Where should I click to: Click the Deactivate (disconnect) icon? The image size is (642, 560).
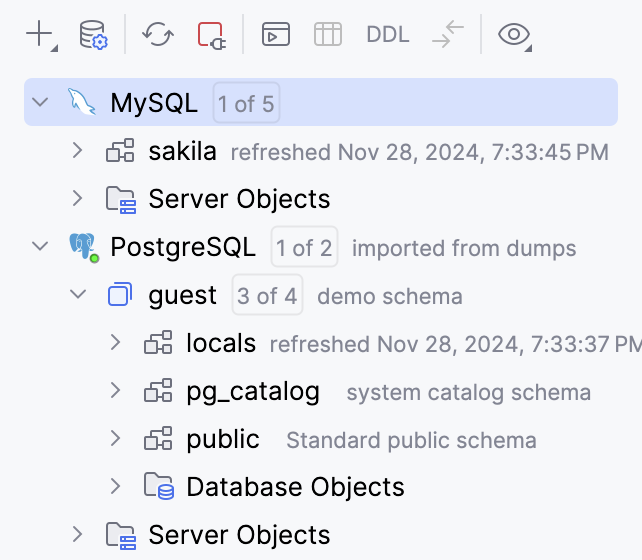(x=211, y=35)
